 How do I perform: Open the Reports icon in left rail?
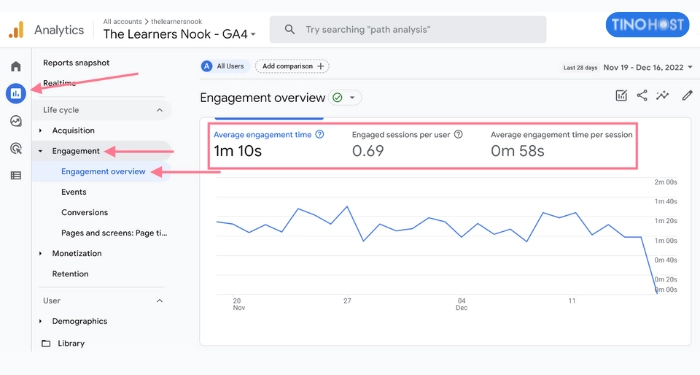16,93
